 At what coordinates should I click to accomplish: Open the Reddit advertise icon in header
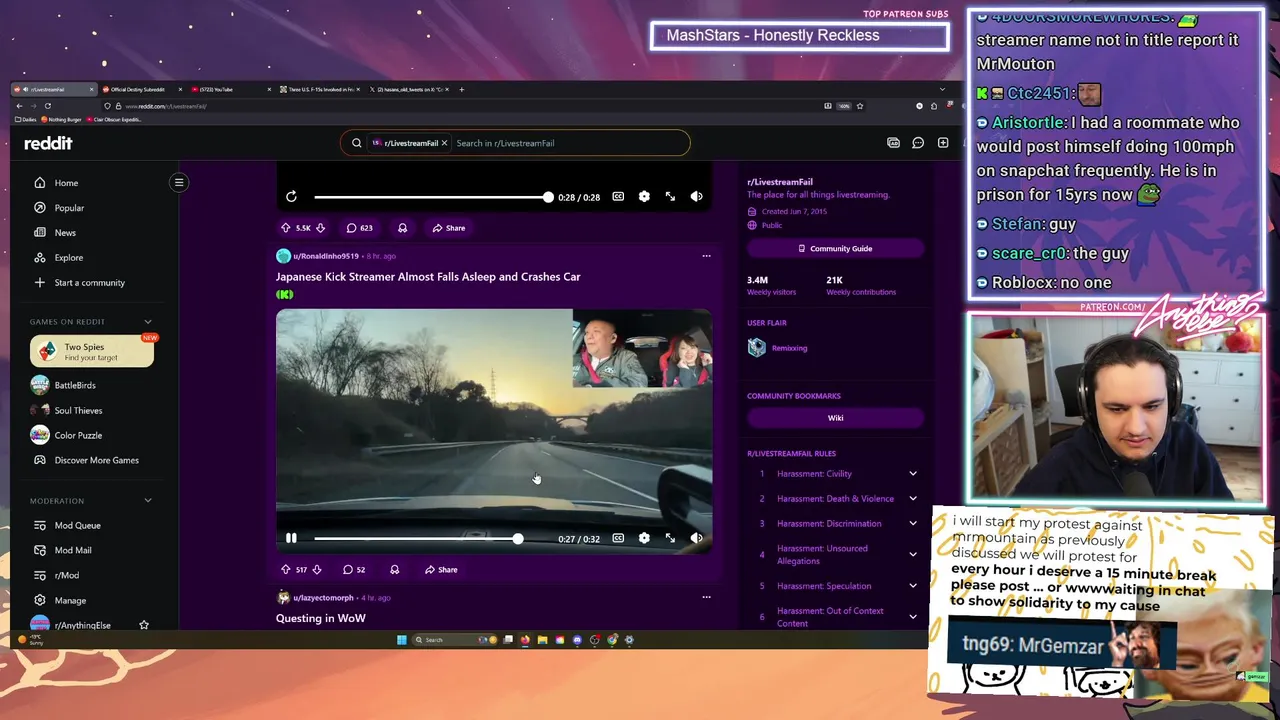(x=893, y=143)
